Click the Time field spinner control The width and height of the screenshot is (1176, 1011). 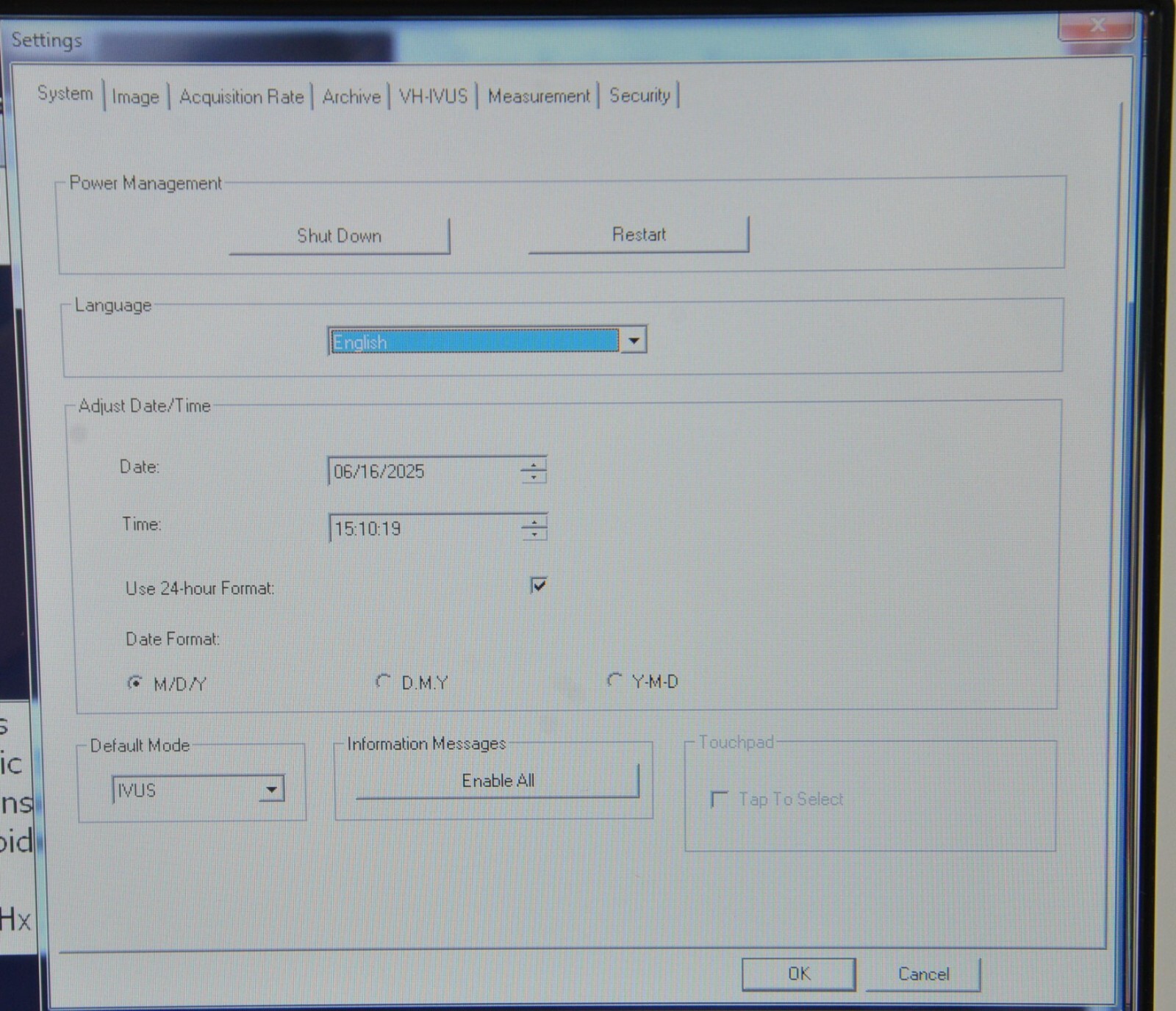pos(534,528)
